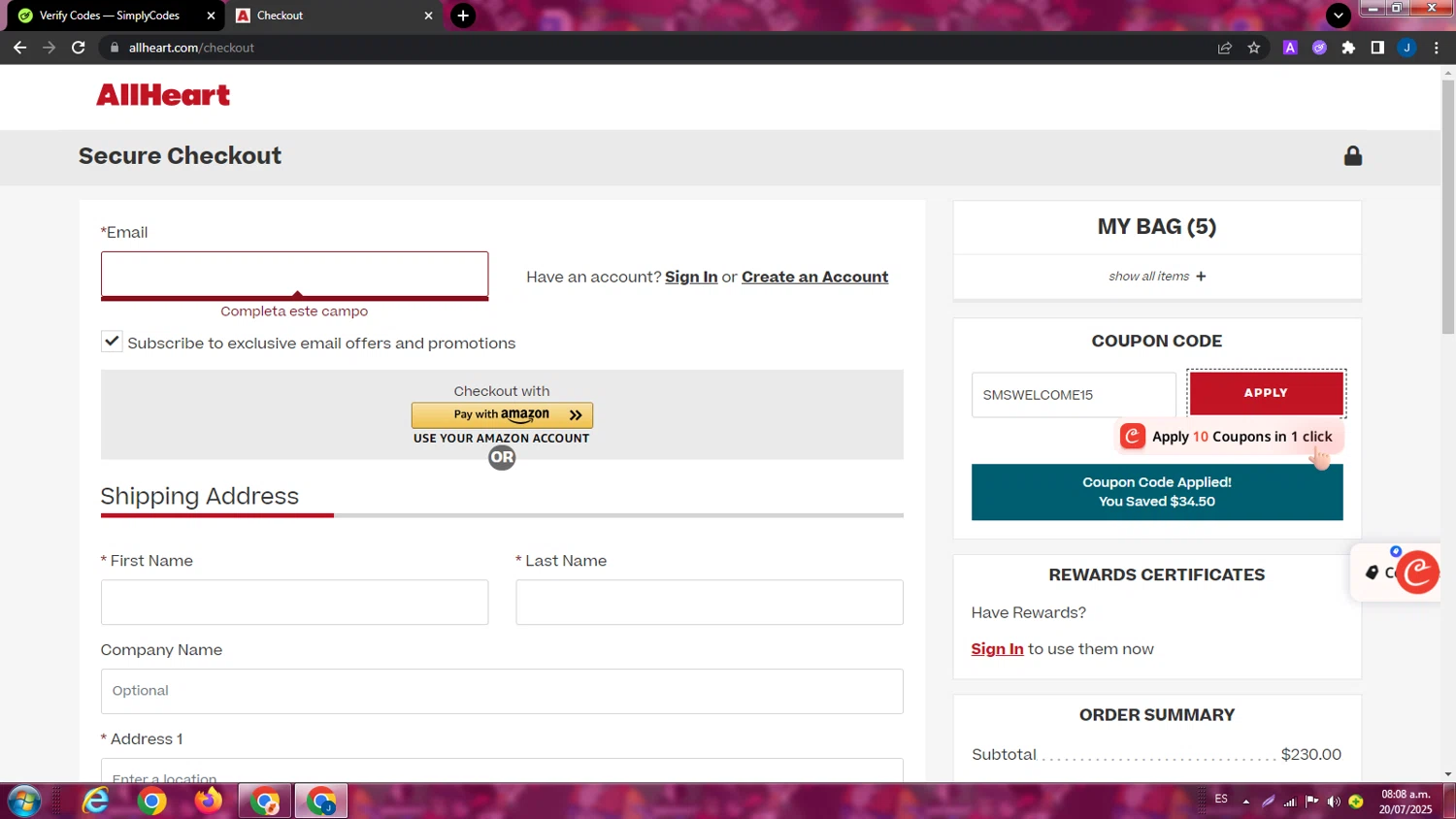Show hidden tray icons arrow

pyautogui.click(x=1245, y=802)
